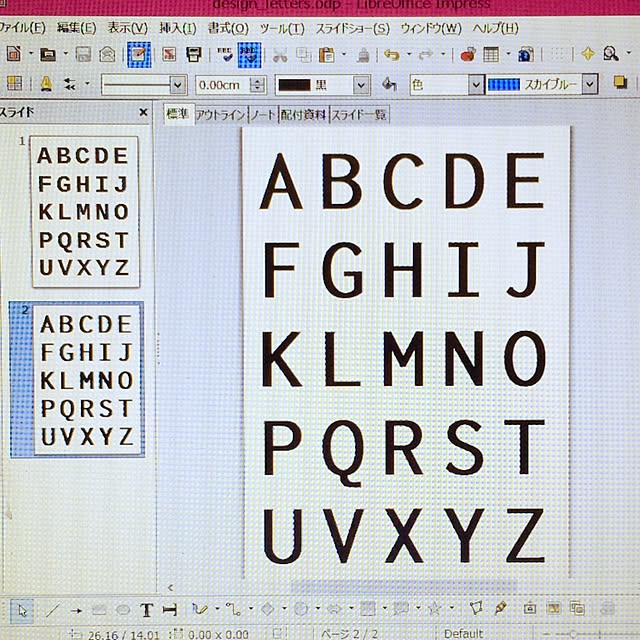640x640 pixels.
Task: Click the ページ 2 / 2 status field
Action: (349, 634)
